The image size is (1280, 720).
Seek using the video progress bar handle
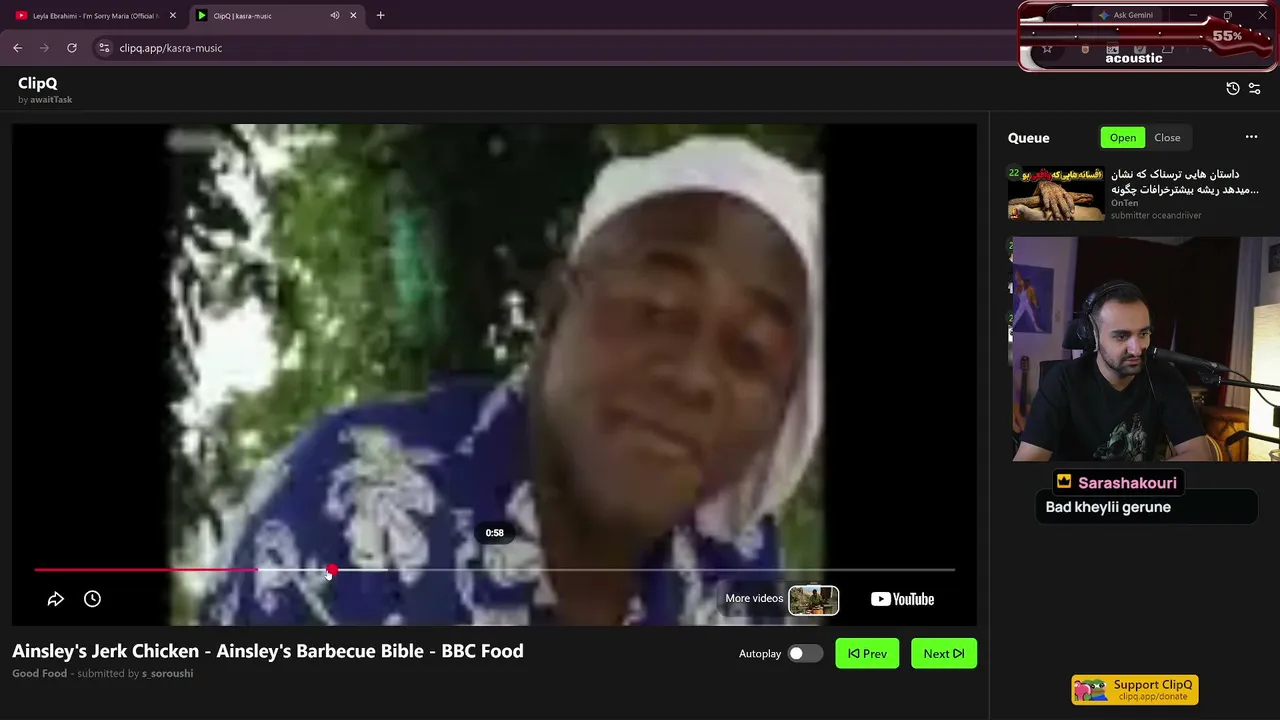click(x=332, y=570)
